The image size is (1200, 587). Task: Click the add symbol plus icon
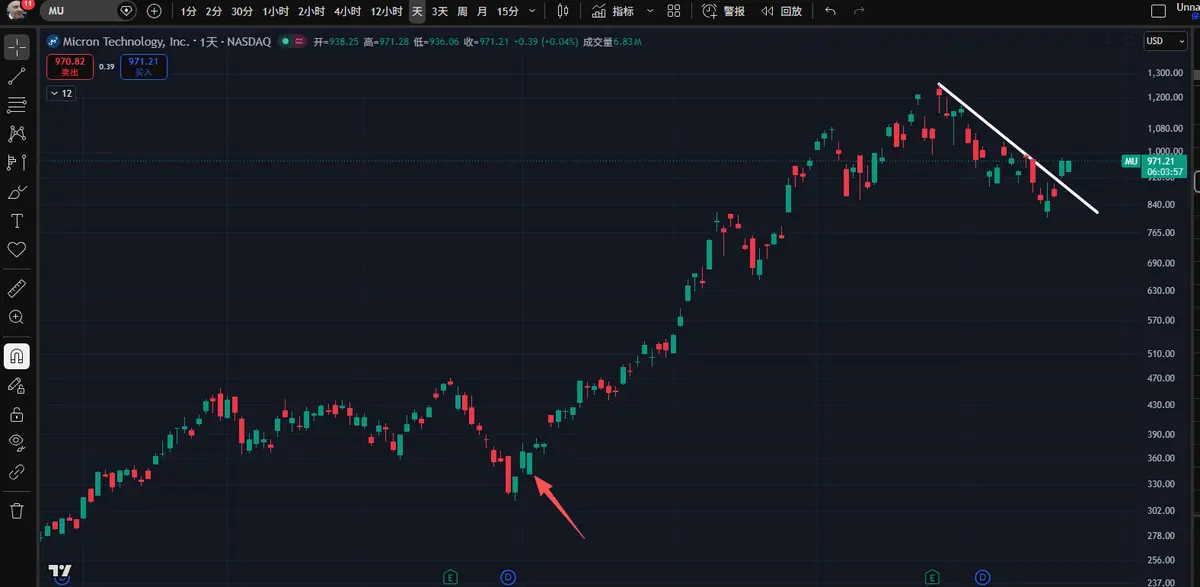click(154, 11)
